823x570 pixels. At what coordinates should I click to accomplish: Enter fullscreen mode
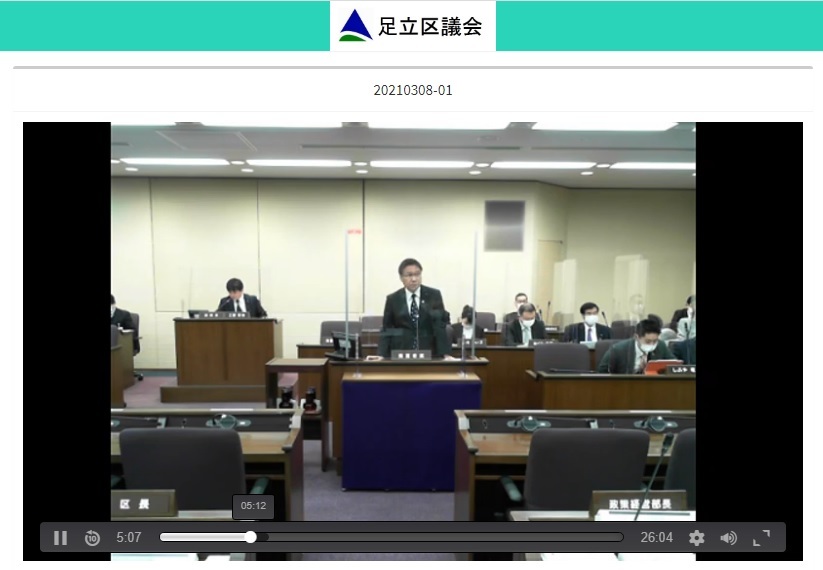pyautogui.click(x=761, y=538)
